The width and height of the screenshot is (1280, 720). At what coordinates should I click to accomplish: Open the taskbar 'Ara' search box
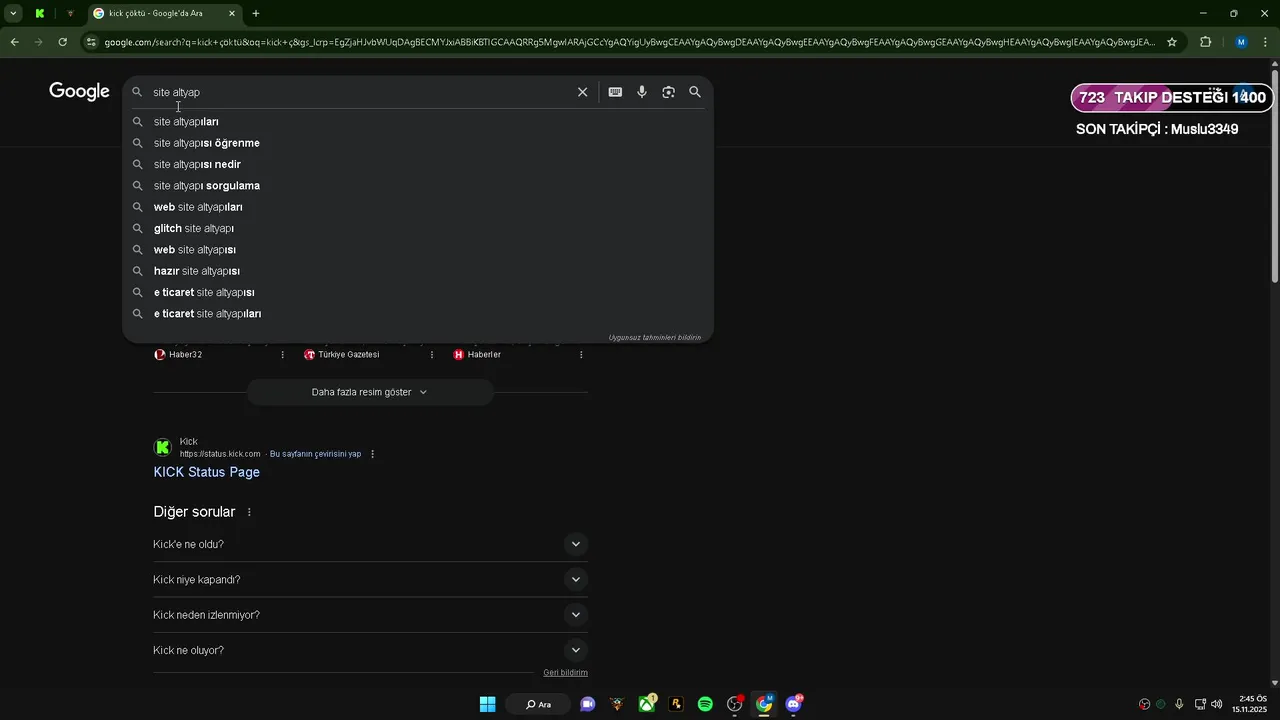tap(539, 704)
